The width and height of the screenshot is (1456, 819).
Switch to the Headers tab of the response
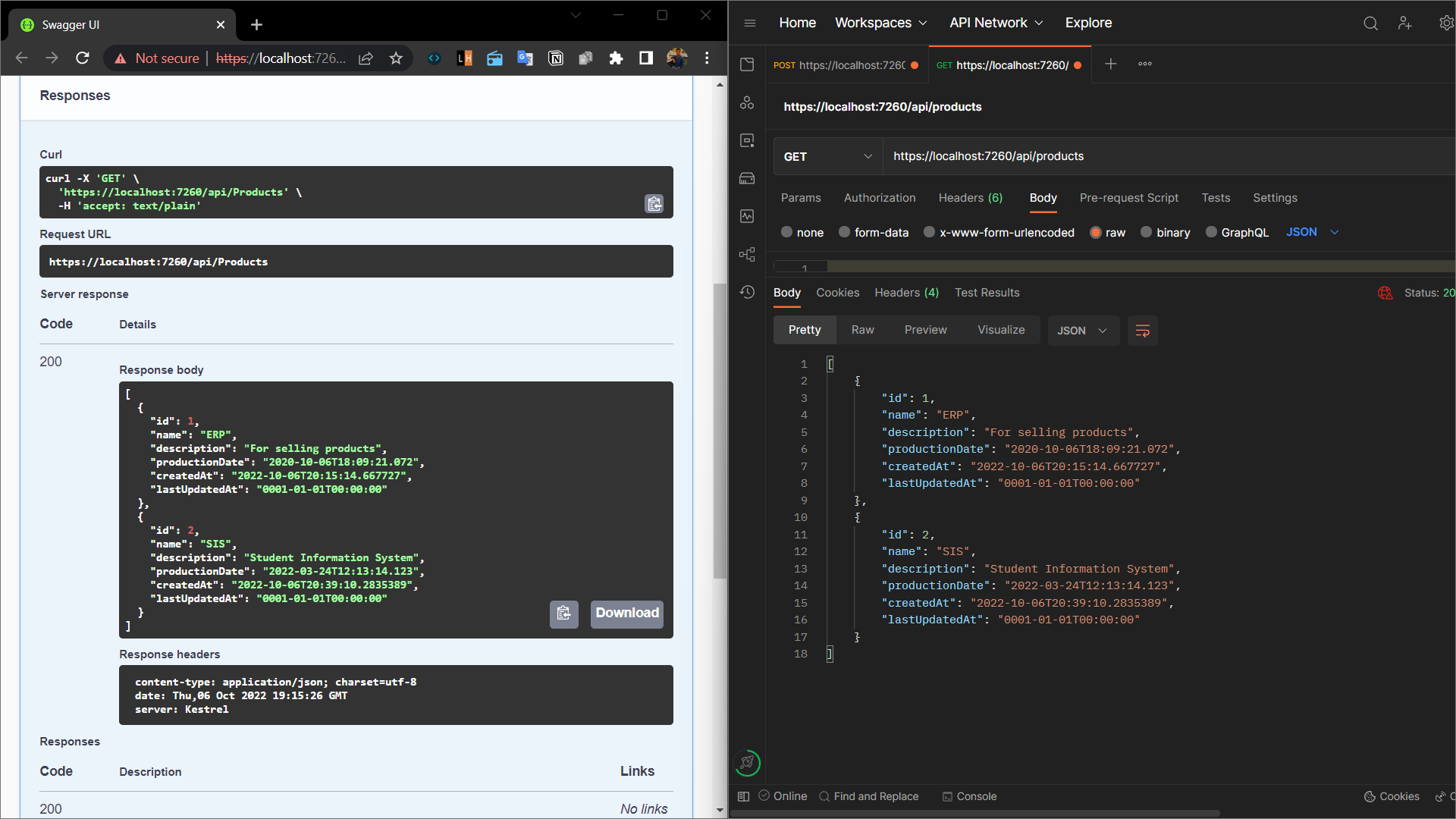[906, 293]
